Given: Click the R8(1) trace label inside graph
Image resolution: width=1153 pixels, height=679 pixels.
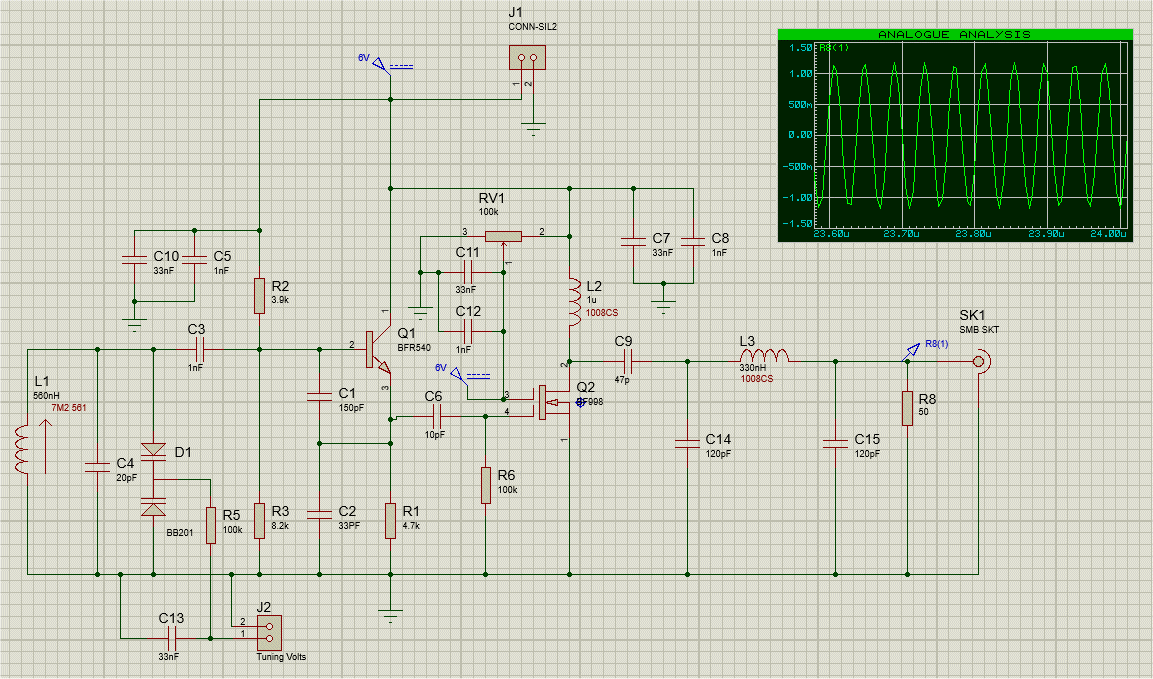Looking at the screenshot, I should tap(835, 49).
